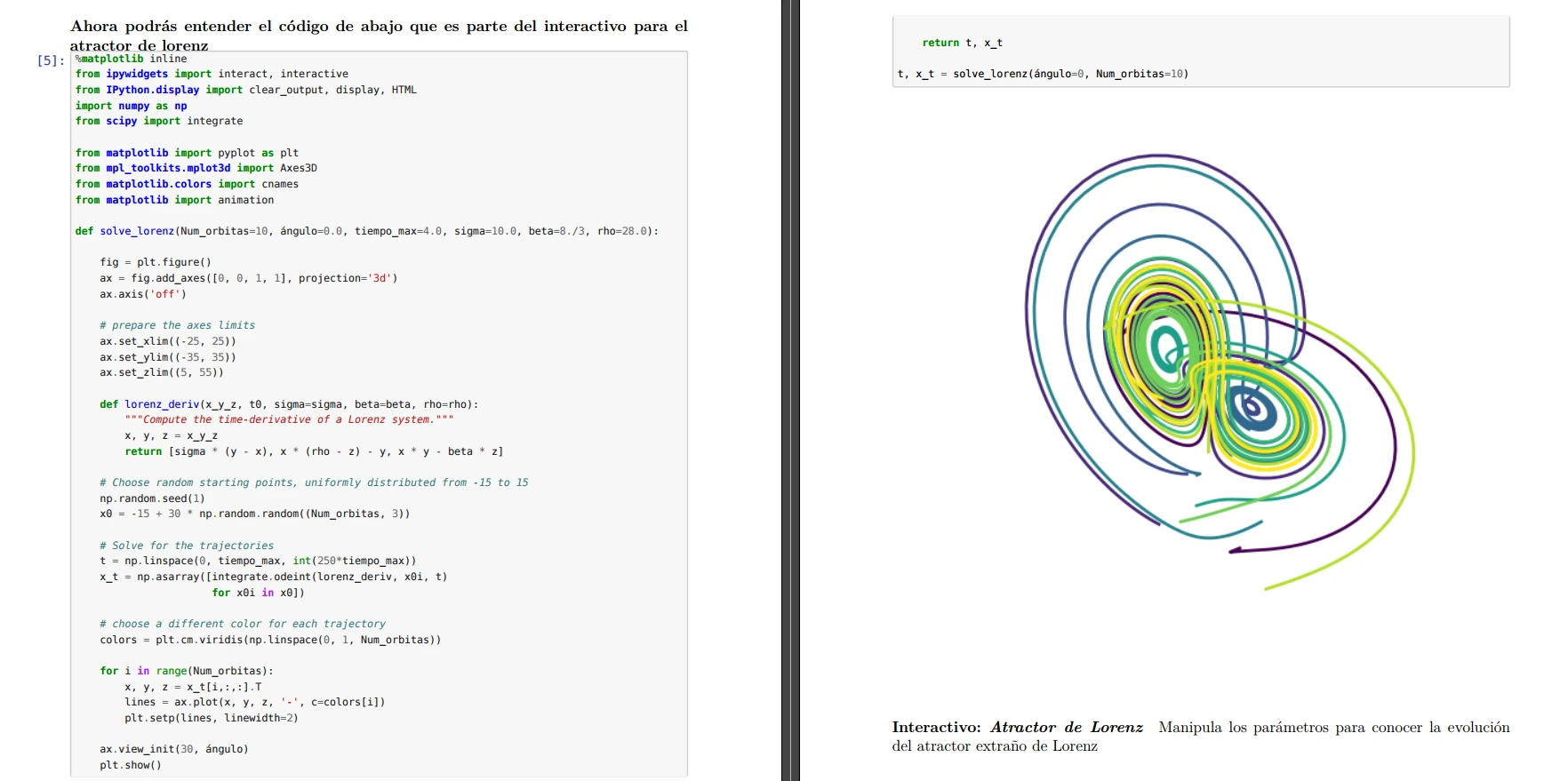Viewport: 1568px width, 781px height.
Task: Click the 'import numpy as np' line
Action: click(131, 106)
